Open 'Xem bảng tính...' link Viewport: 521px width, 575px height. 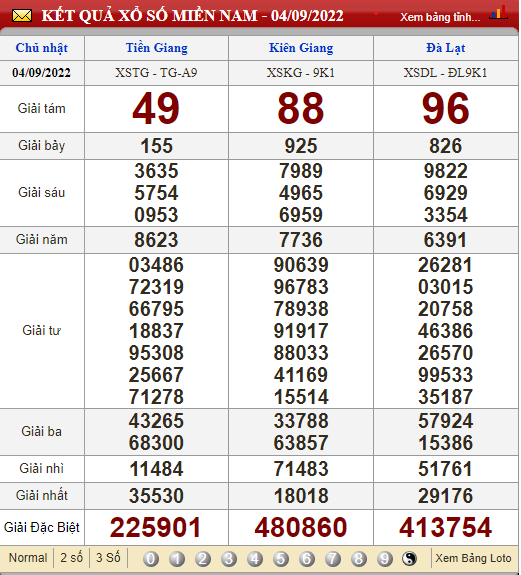[440, 17]
